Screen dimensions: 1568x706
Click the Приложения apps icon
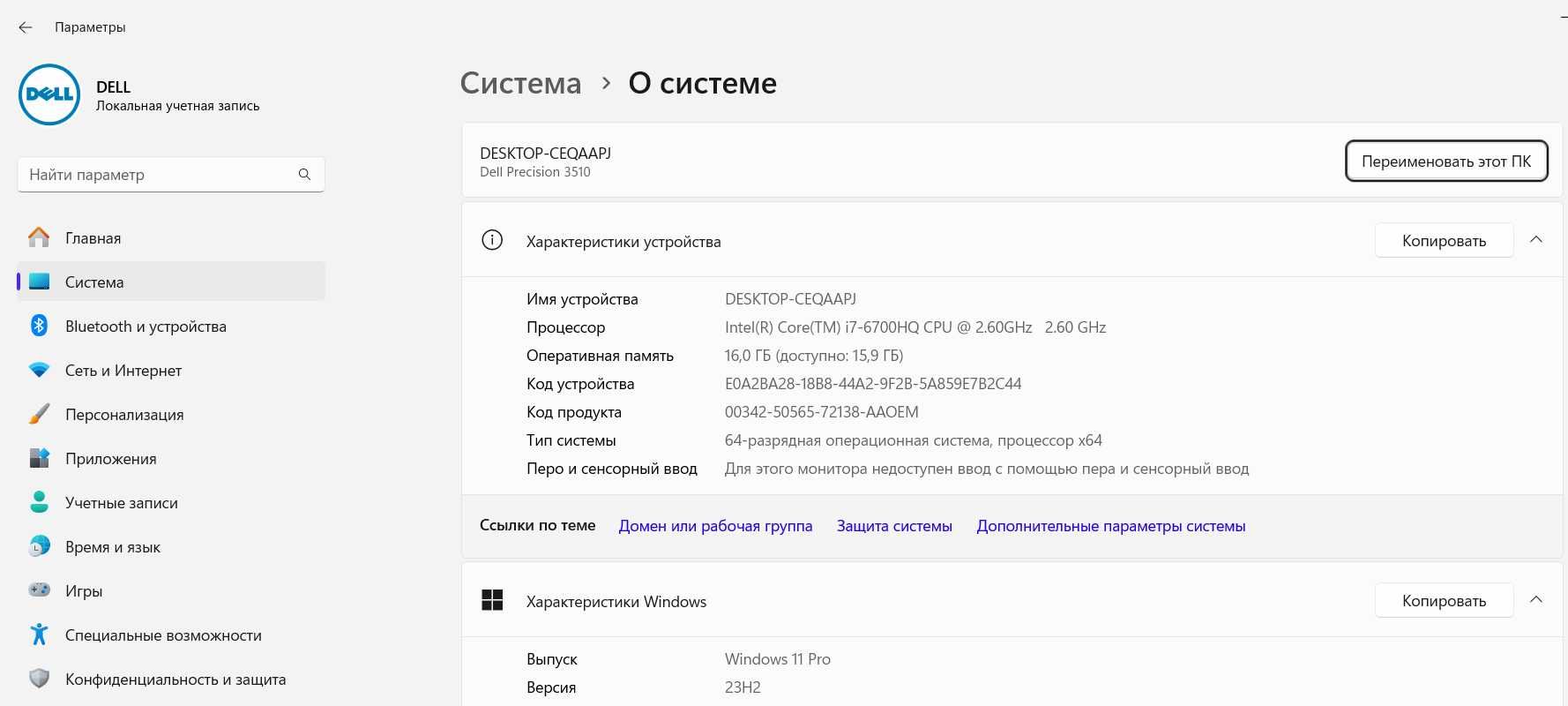(39, 458)
